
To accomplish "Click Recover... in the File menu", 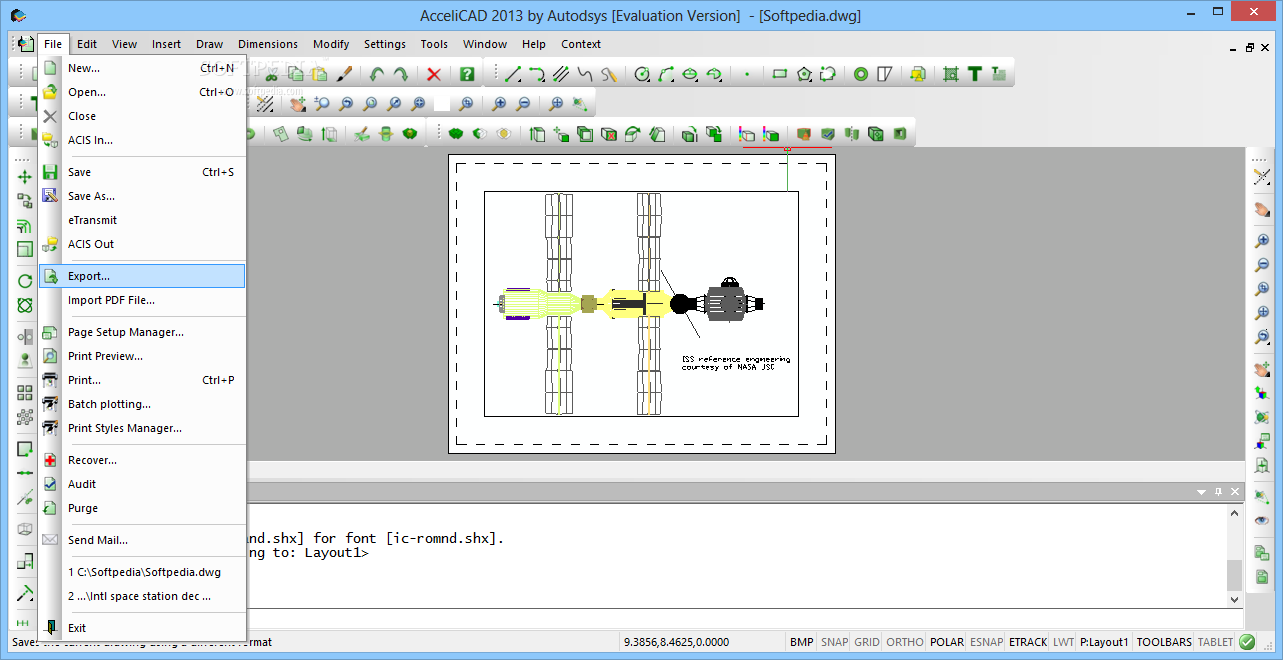I will [x=142, y=460].
